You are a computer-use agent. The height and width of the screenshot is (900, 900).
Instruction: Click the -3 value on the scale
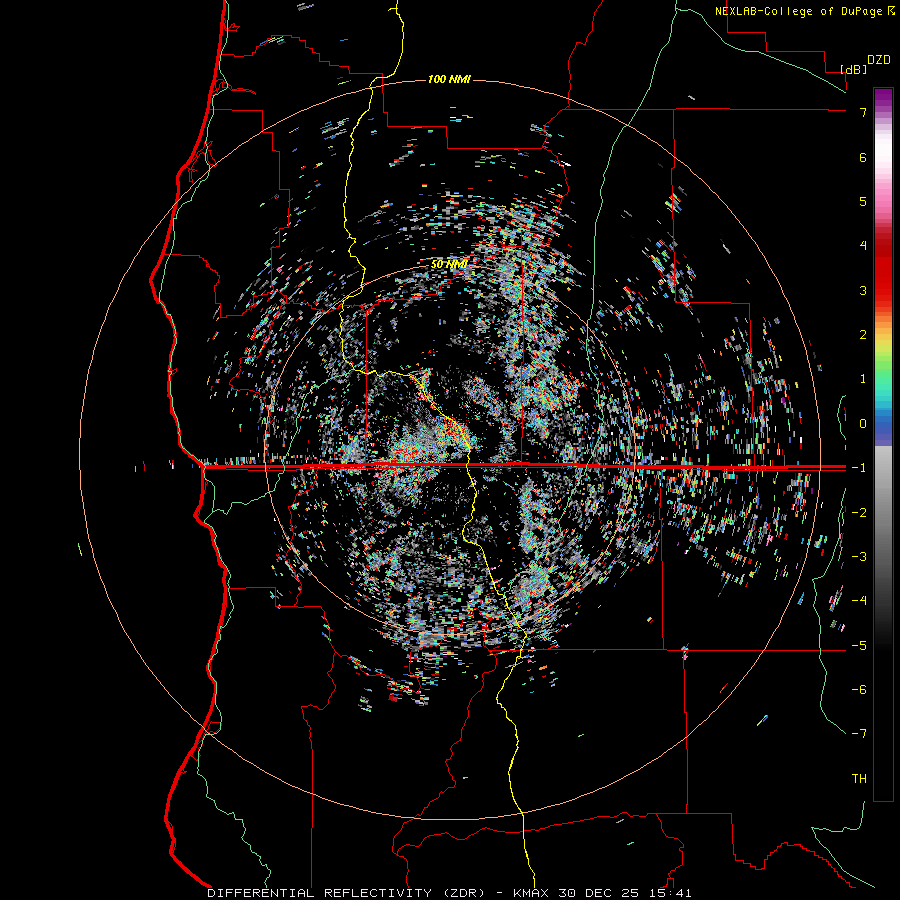tap(859, 557)
